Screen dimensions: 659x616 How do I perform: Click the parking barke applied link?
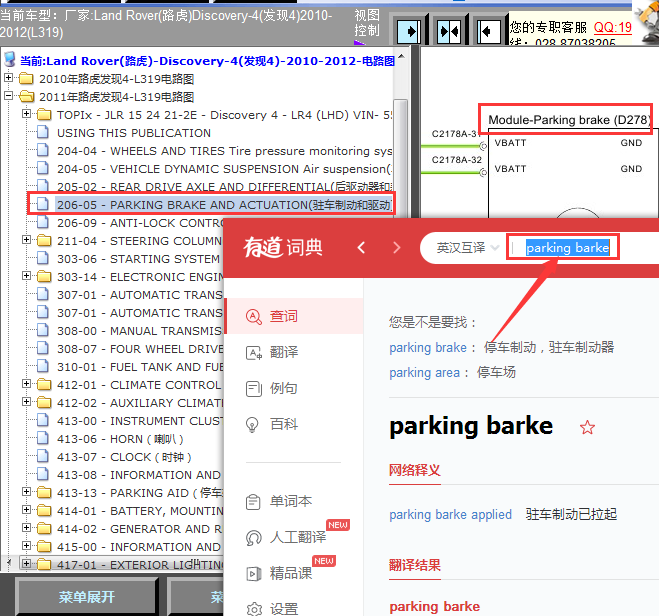pos(451,515)
